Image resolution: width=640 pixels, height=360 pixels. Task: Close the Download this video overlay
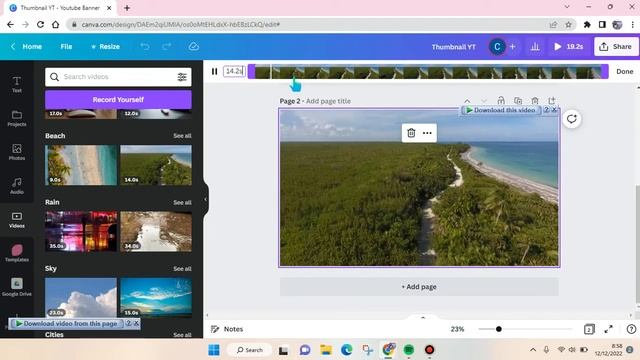click(554, 110)
